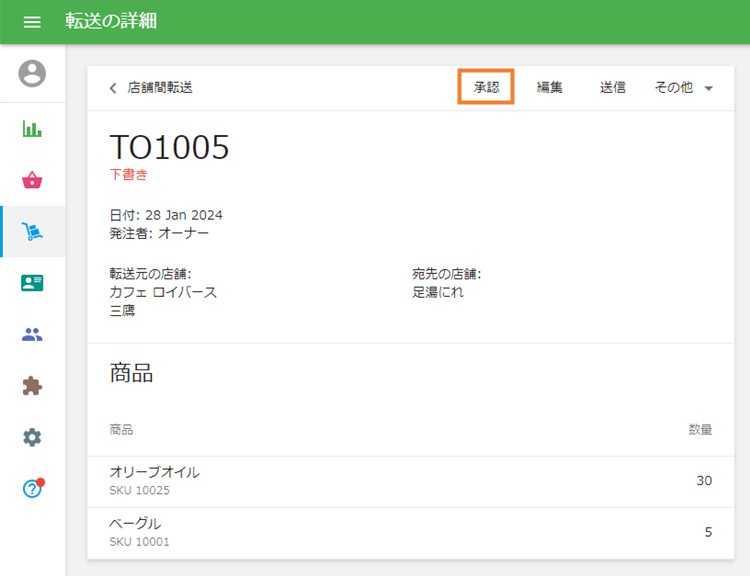Select the inventory hand truck icon
This screenshot has width=750, height=576.
(x=32, y=232)
